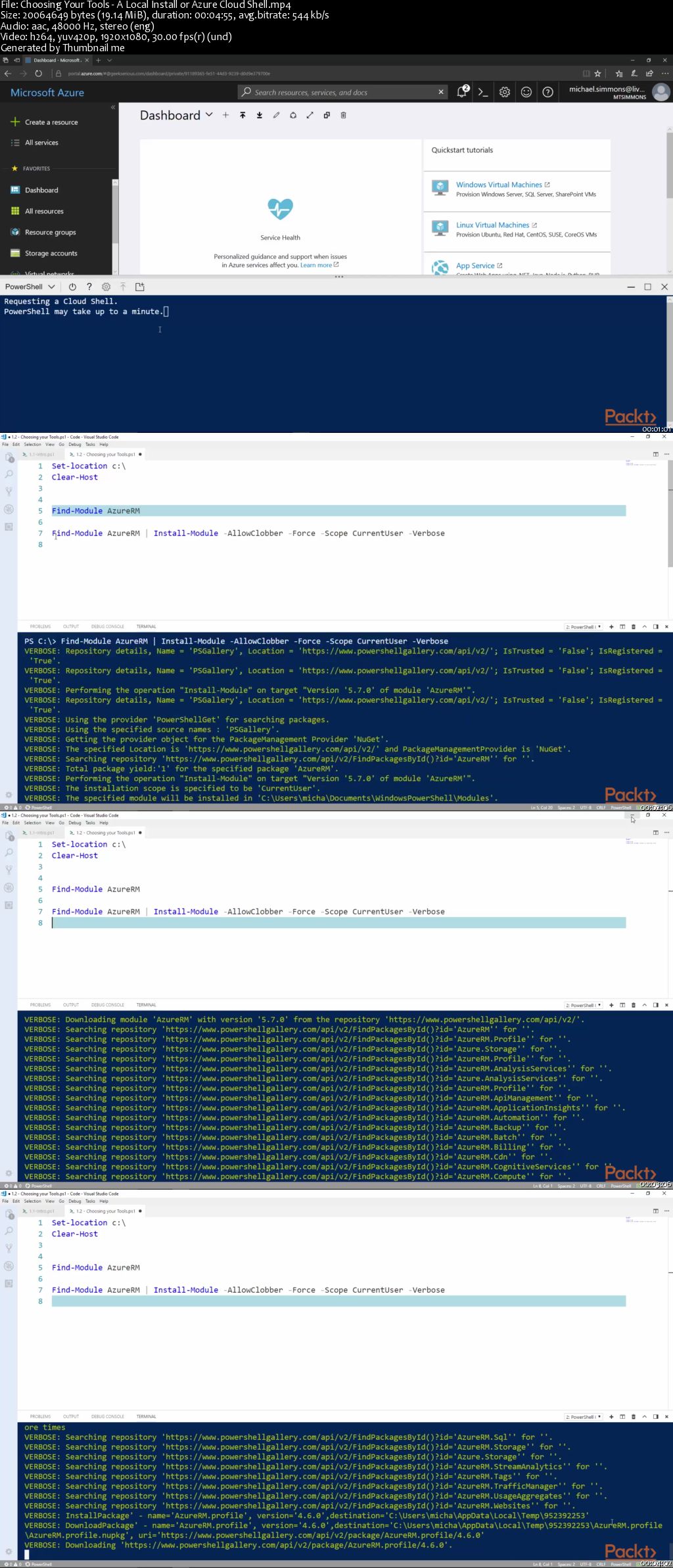Click the download dashboard arrow icon
The height and width of the screenshot is (1568, 673).
(x=260, y=115)
